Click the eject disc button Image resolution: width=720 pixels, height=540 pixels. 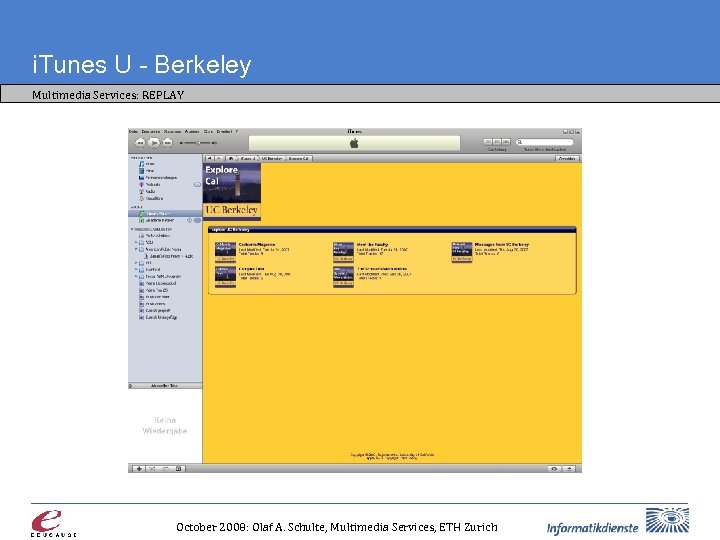pos(569,469)
